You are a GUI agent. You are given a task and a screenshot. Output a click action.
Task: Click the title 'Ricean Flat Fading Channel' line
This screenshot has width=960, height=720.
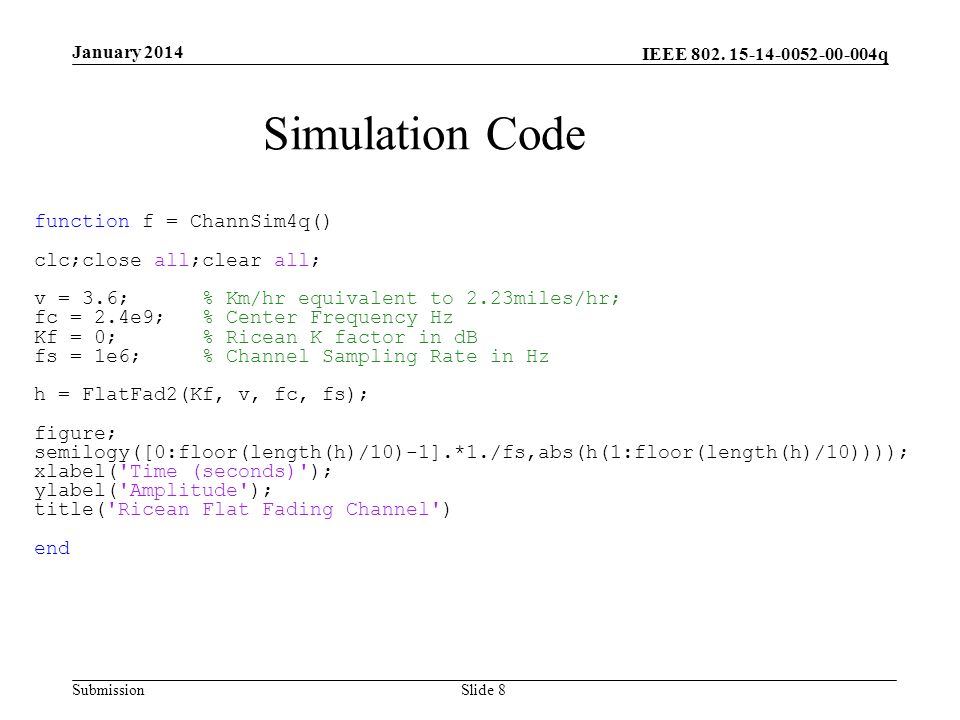click(242, 509)
